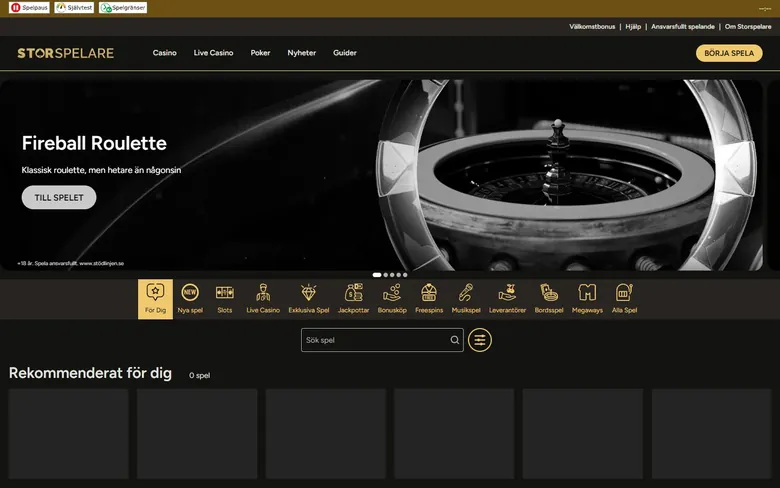Open the Poker menu item
Image resolution: width=780 pixels, height=488 pixels.
[x=260, y=53]
